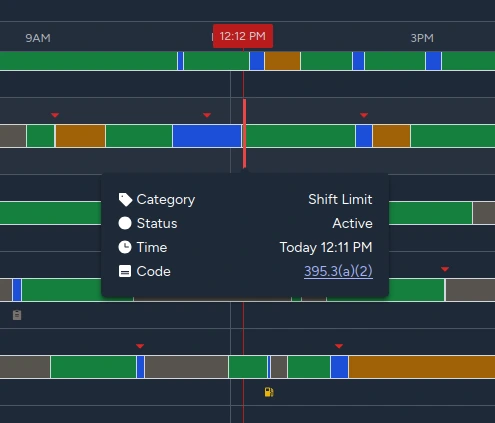This screenshot has width=495, height=423.
Task: Select the 9AM time axis label
Action: tap(38, 38)
